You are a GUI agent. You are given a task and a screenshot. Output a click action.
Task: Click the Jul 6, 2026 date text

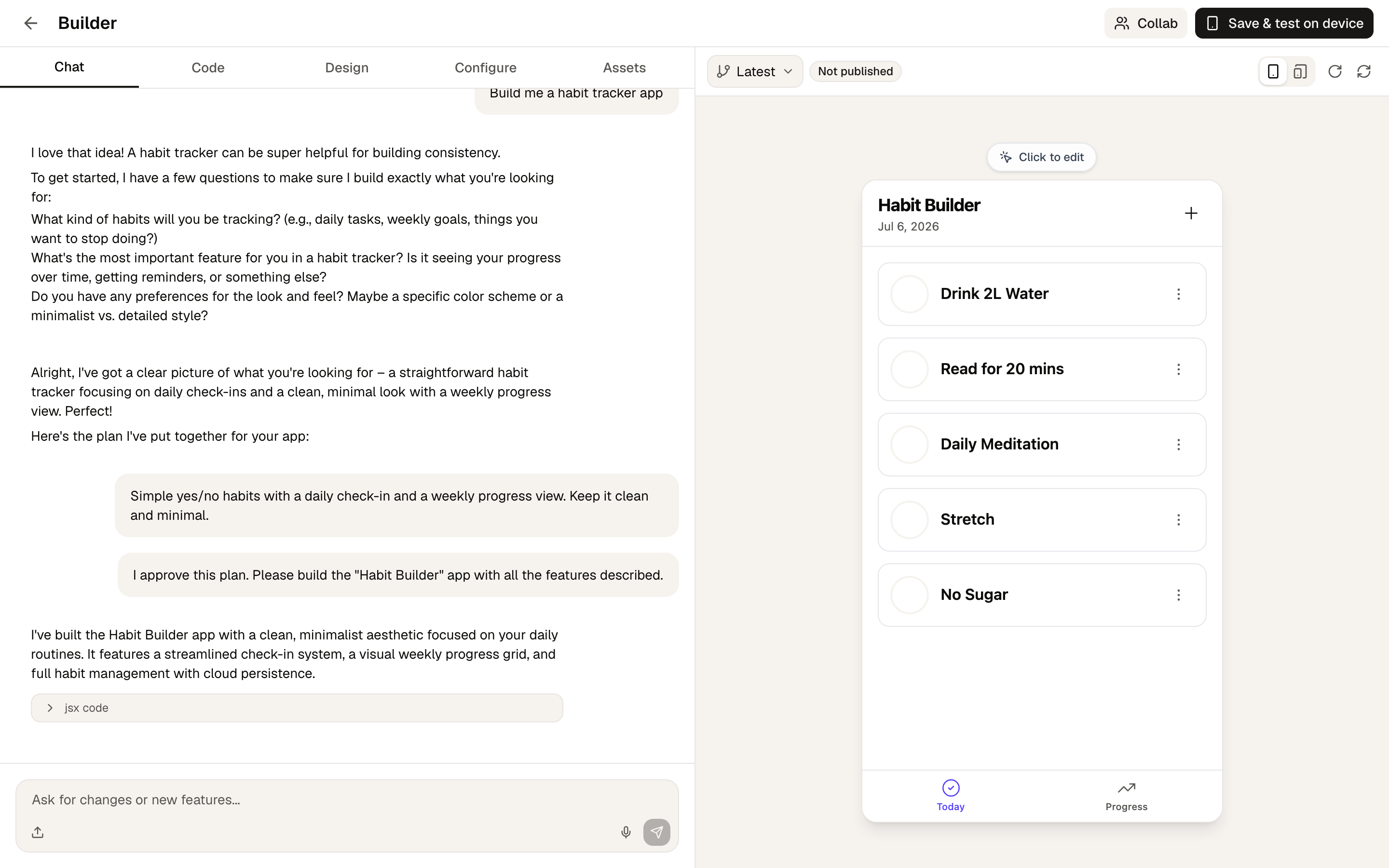(x=908, y=226)
